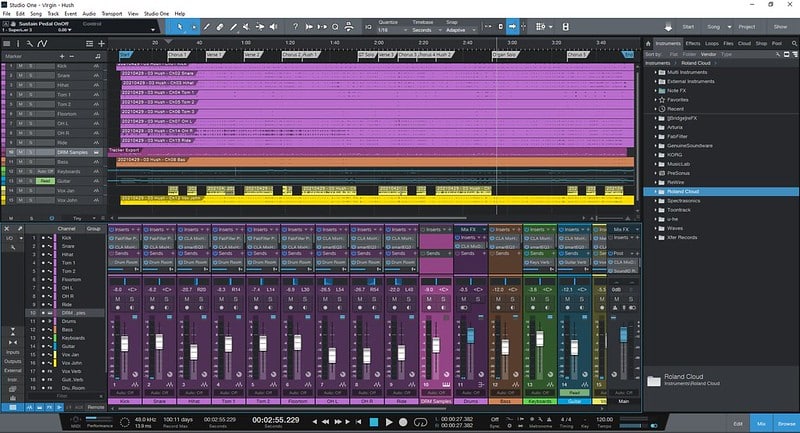Select the Listen speaker tool in the toolbar
The width and height of the screenshot is (800, 433).
coord(273,27)
